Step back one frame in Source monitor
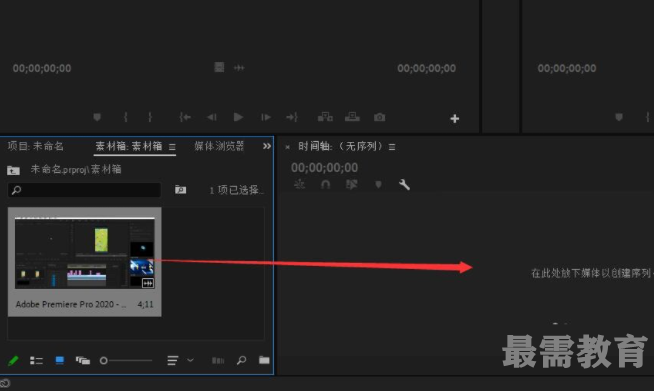This screenshot has height=391, width=654. coord(212,117)
